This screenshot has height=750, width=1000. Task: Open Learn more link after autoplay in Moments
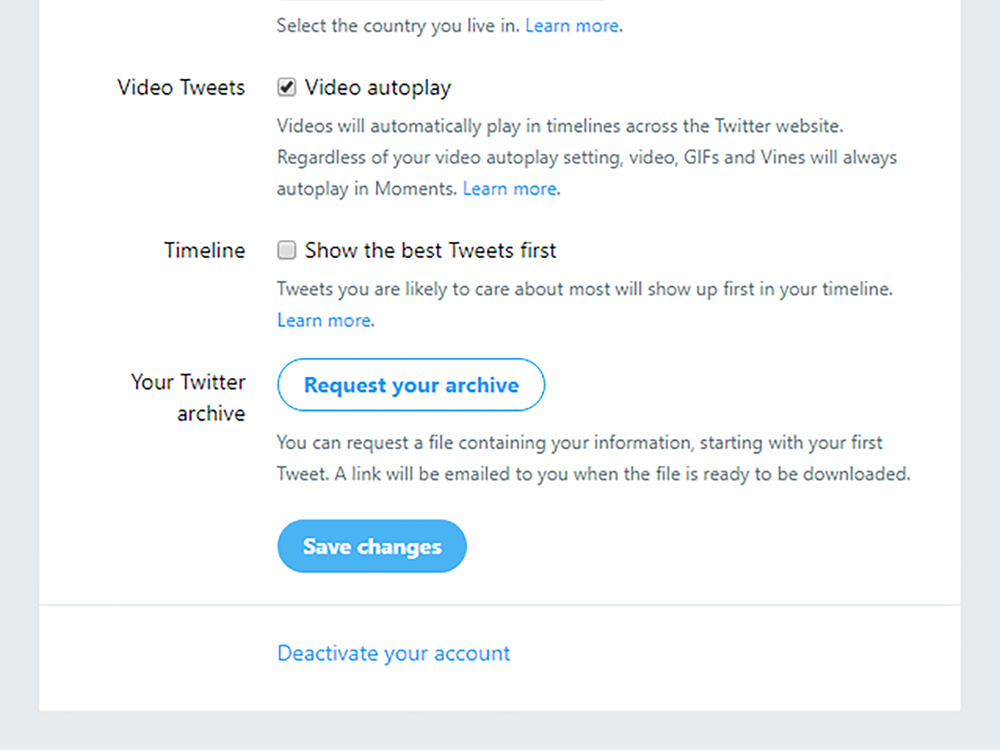[x=510, y=189]
